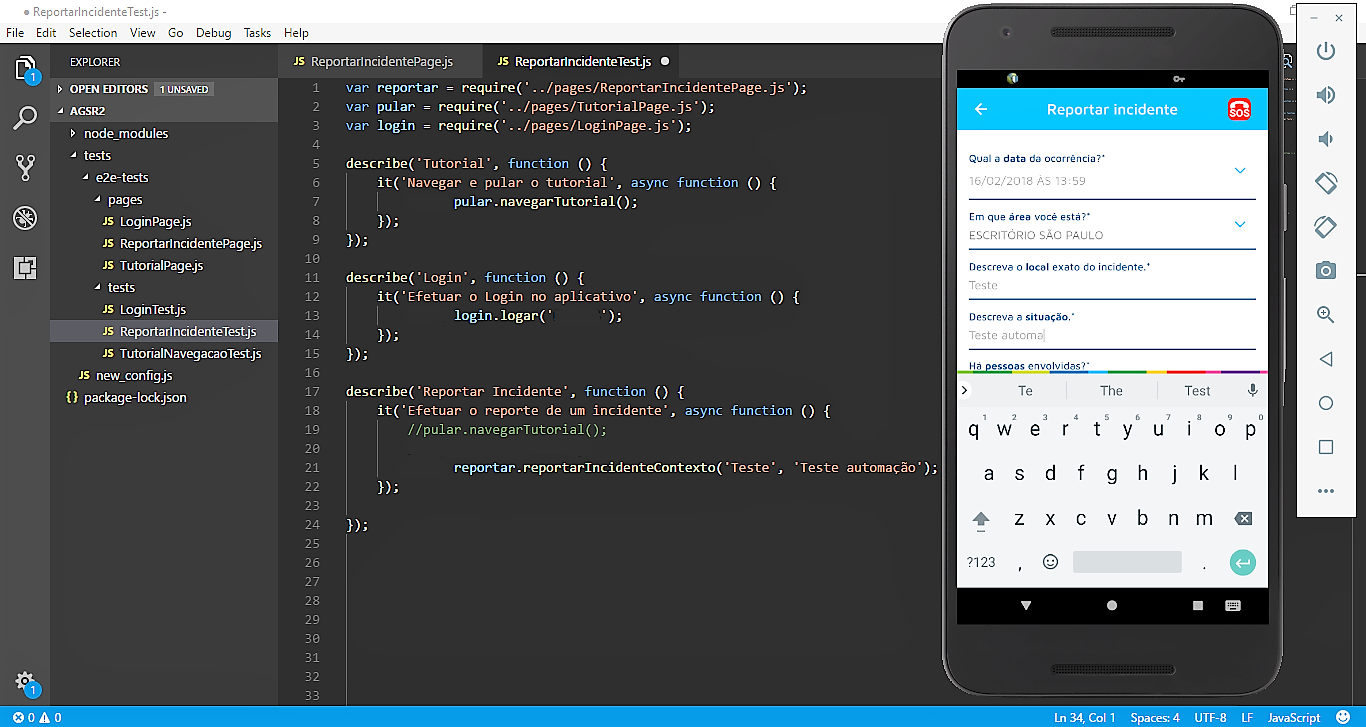Screen dimensions: 1366x727
Task: Open LoginPage.js in explorer
Action: pos(155,221)
